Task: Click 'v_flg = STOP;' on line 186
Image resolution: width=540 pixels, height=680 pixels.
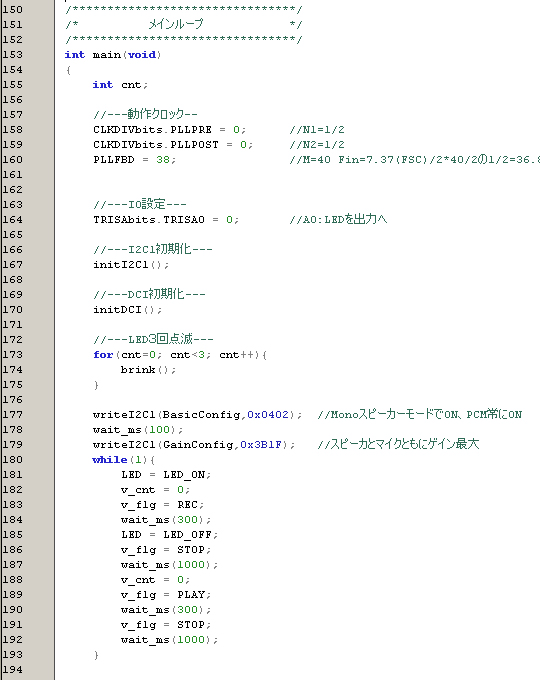Action: (166, 550)
